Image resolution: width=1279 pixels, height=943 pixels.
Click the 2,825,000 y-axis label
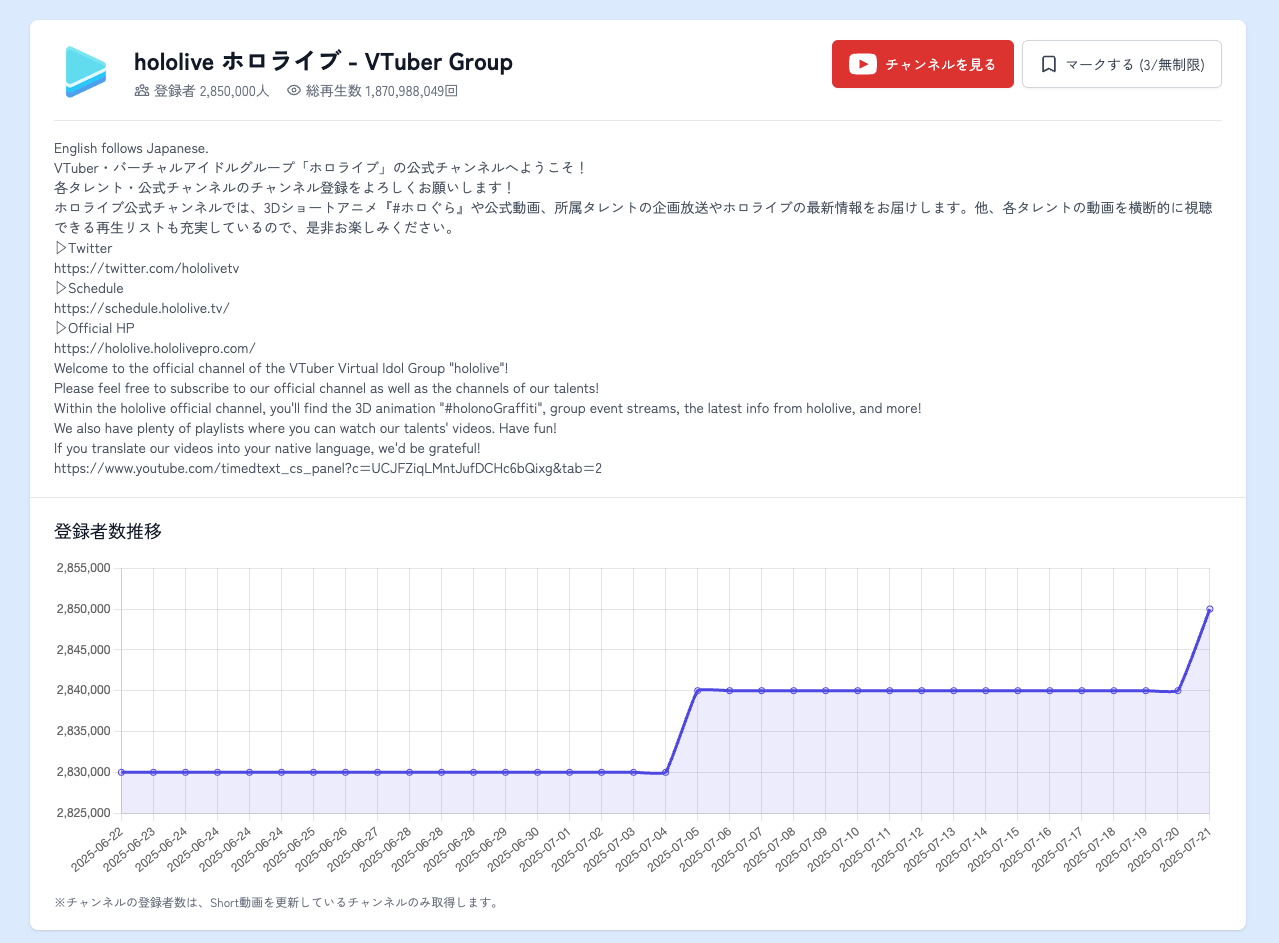(x=82, y=813)
